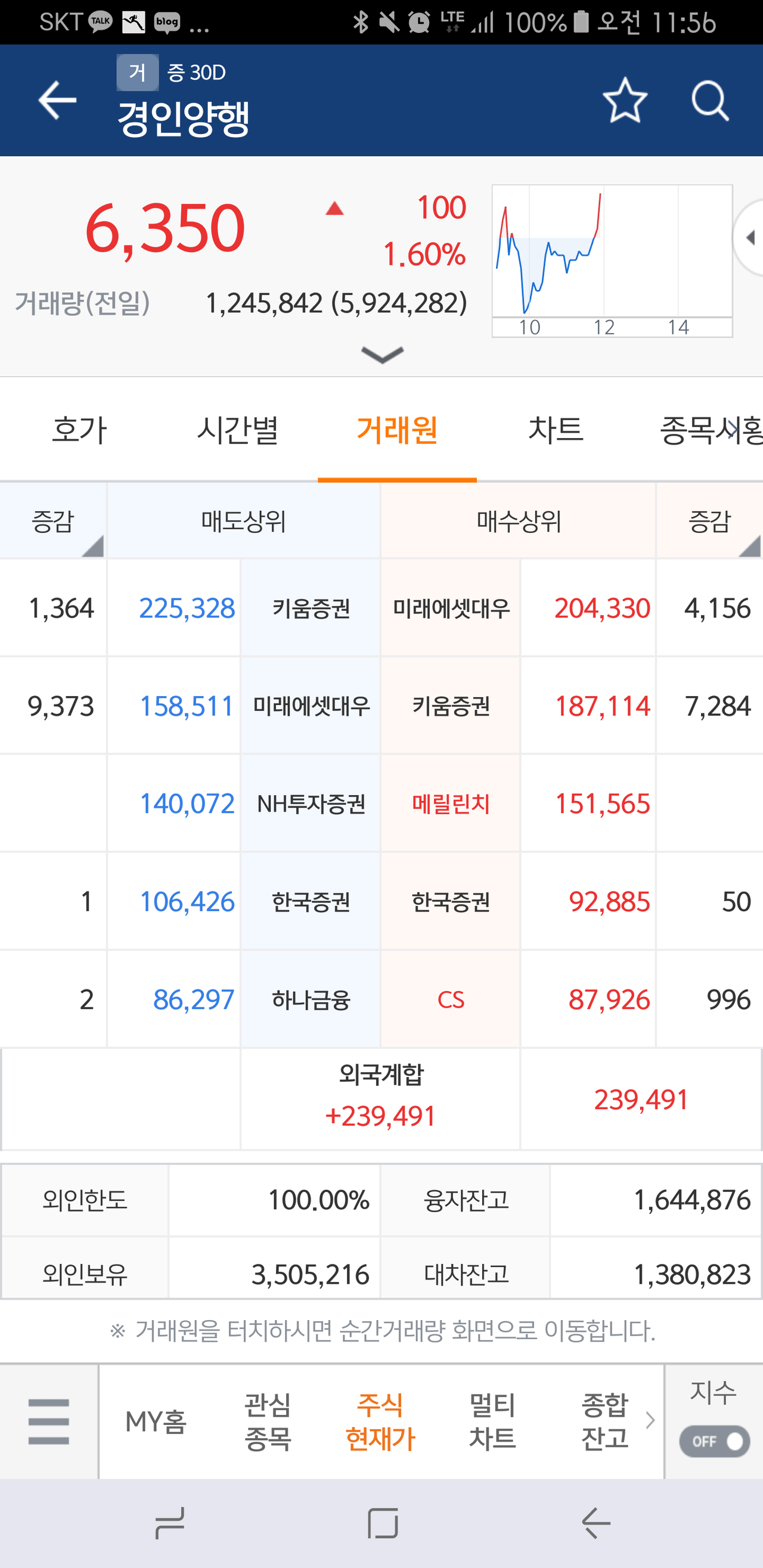Tap seller 하나금융
763x1568 pixels.
point(311,999)
